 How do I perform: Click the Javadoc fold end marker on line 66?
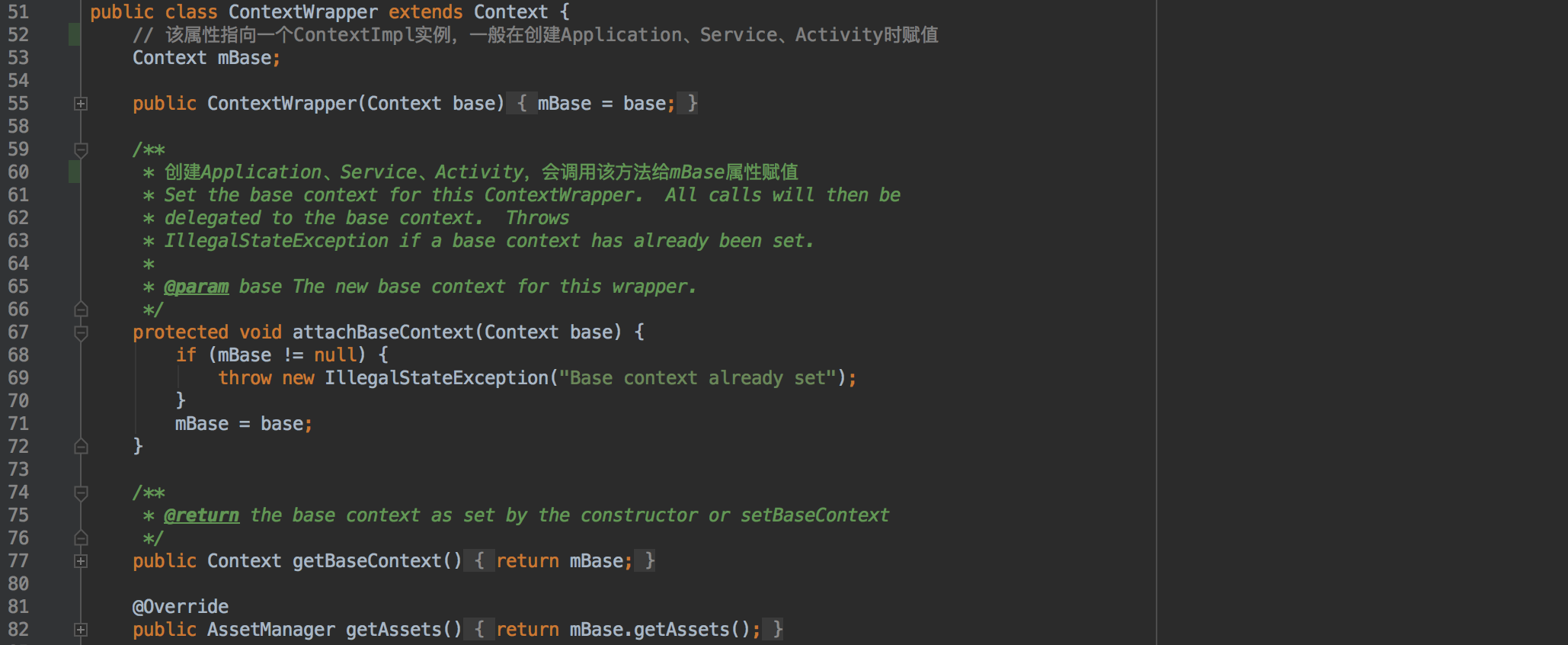pos(81,310)
